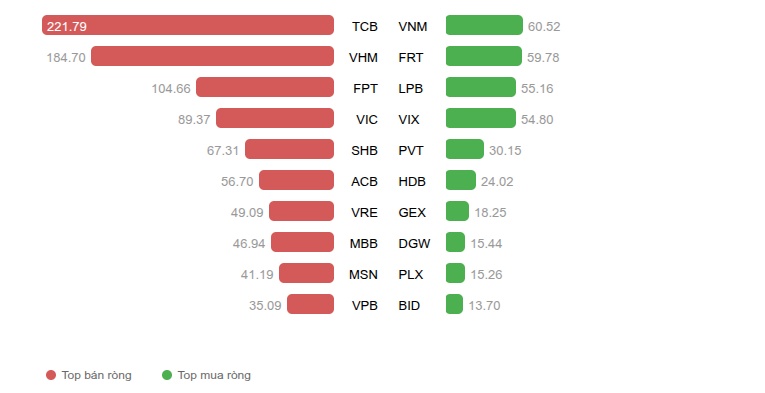Click the green LPB bar

coord(481,87)
